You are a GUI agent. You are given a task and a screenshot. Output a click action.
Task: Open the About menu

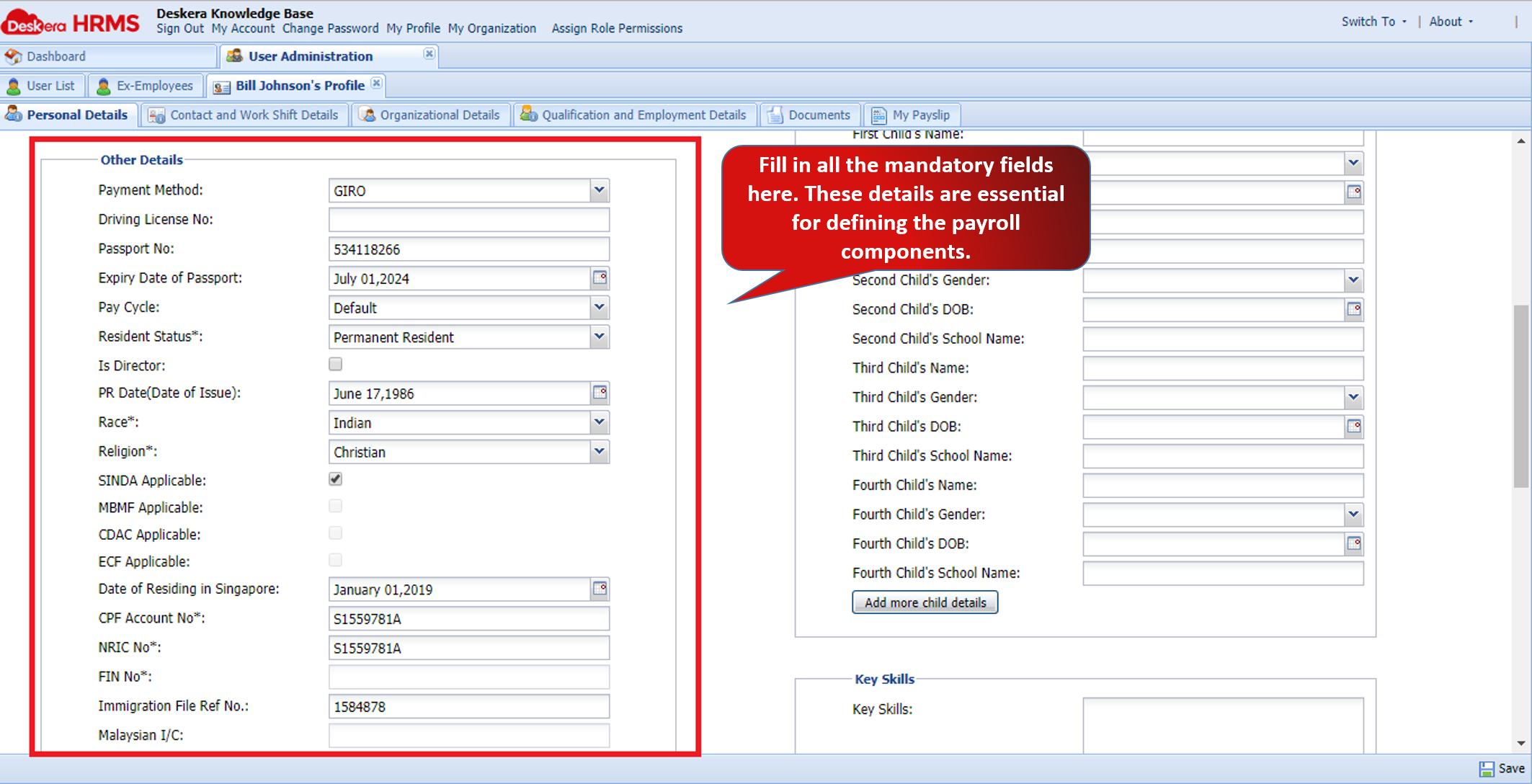point(1451,22)
